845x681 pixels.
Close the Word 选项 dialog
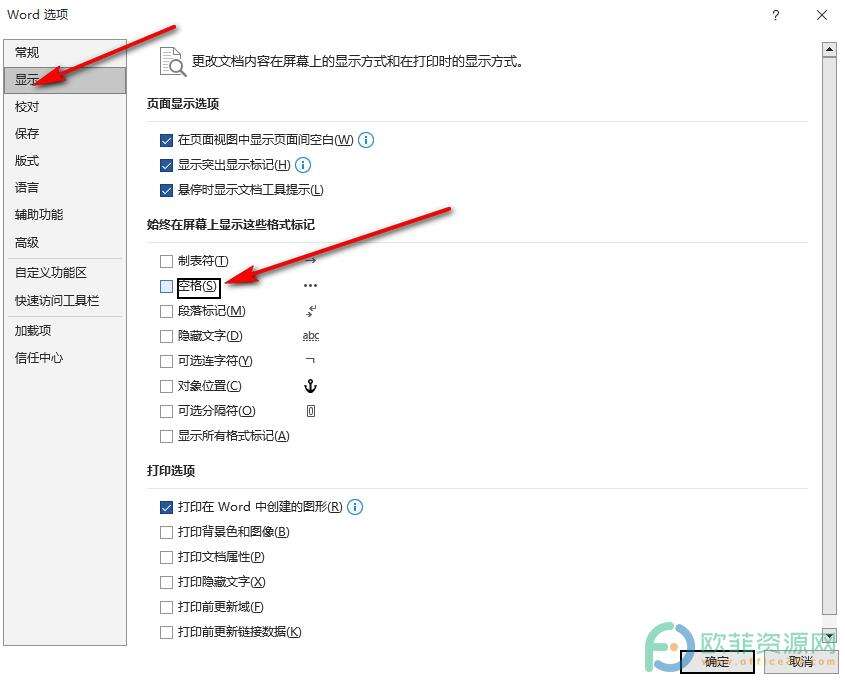click(x=822, y=15)
